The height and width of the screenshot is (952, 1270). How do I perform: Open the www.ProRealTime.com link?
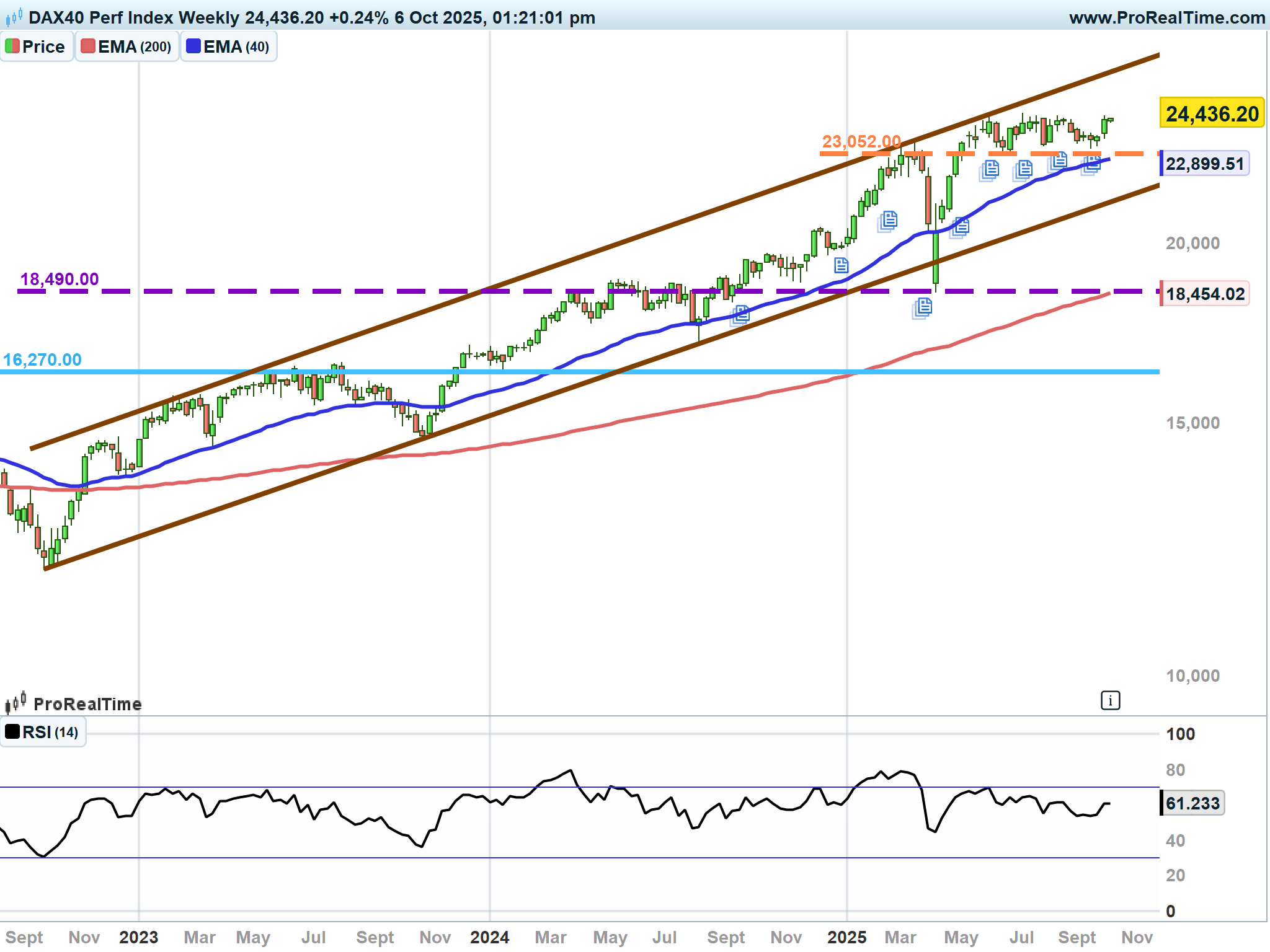pos(1167,17)
